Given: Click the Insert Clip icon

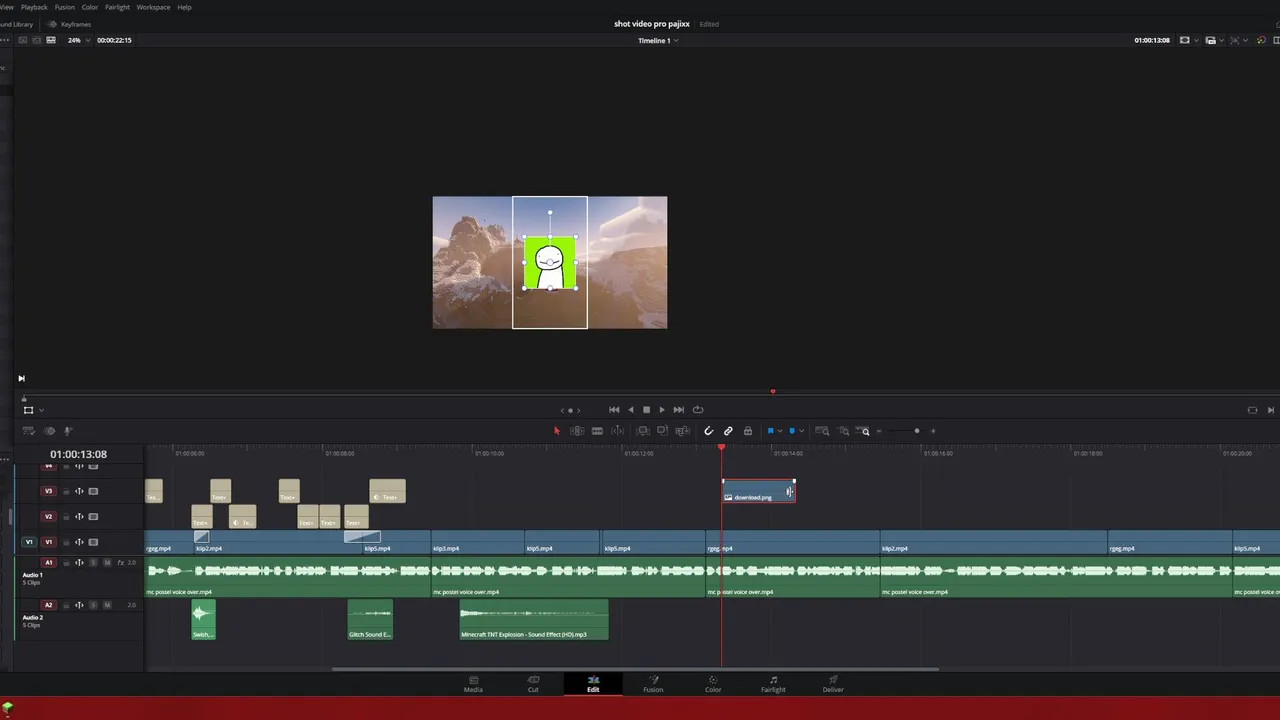Looking at the screenshot, I should click(643, 431).
